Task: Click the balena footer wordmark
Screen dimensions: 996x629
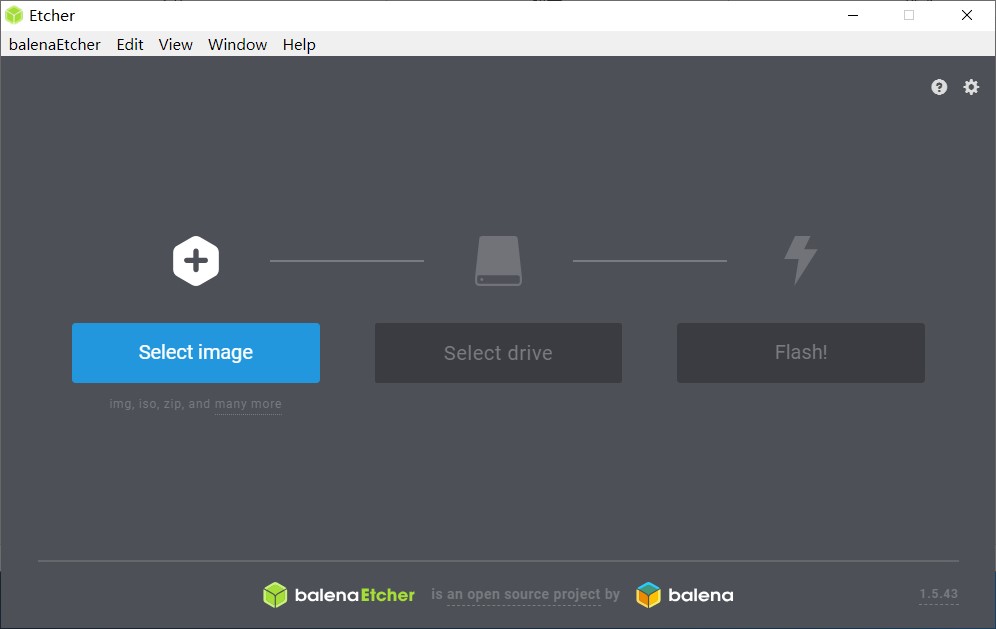Action: point(701,595)
